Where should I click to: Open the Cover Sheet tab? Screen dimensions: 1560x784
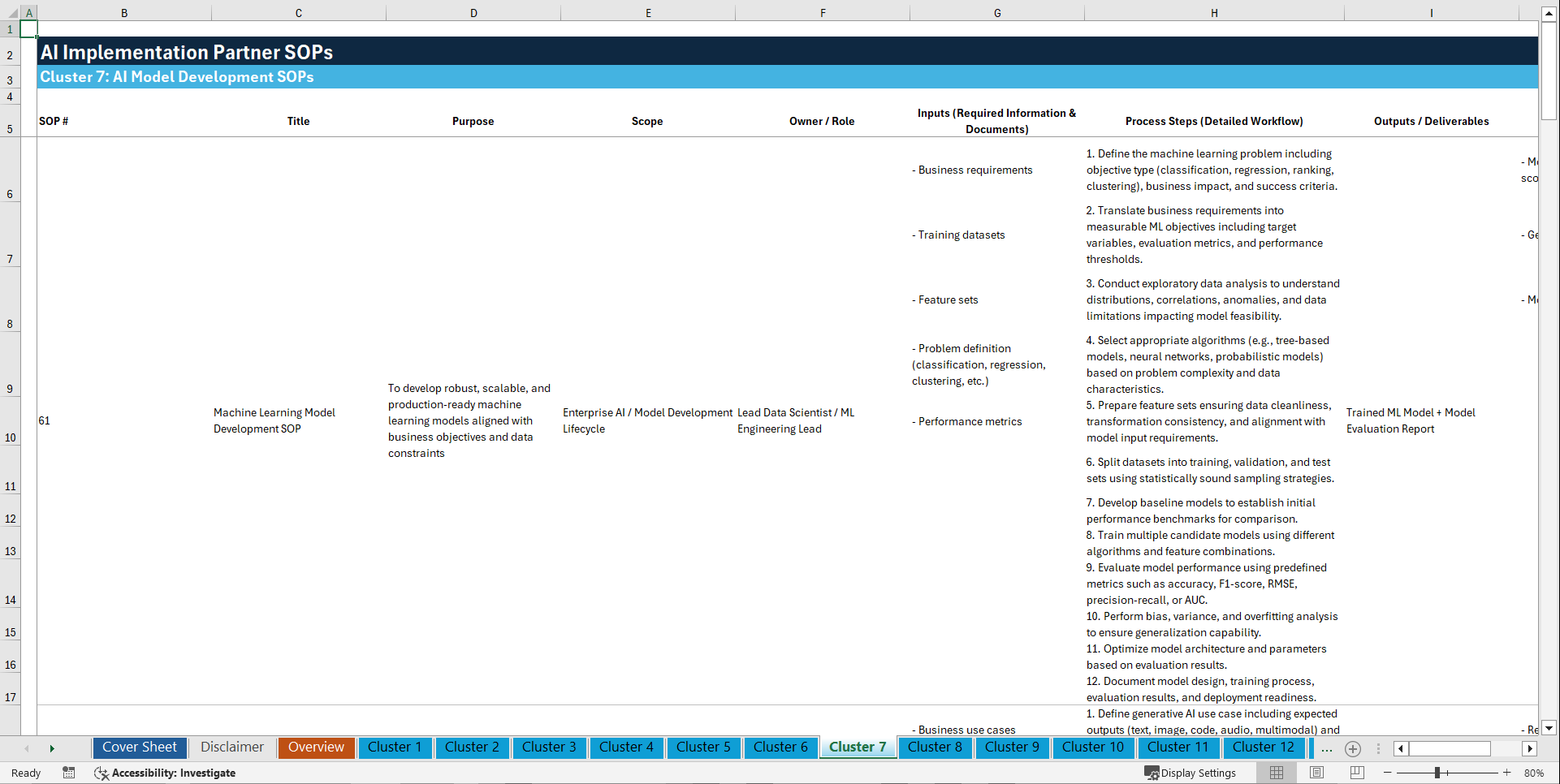(140, 747)
